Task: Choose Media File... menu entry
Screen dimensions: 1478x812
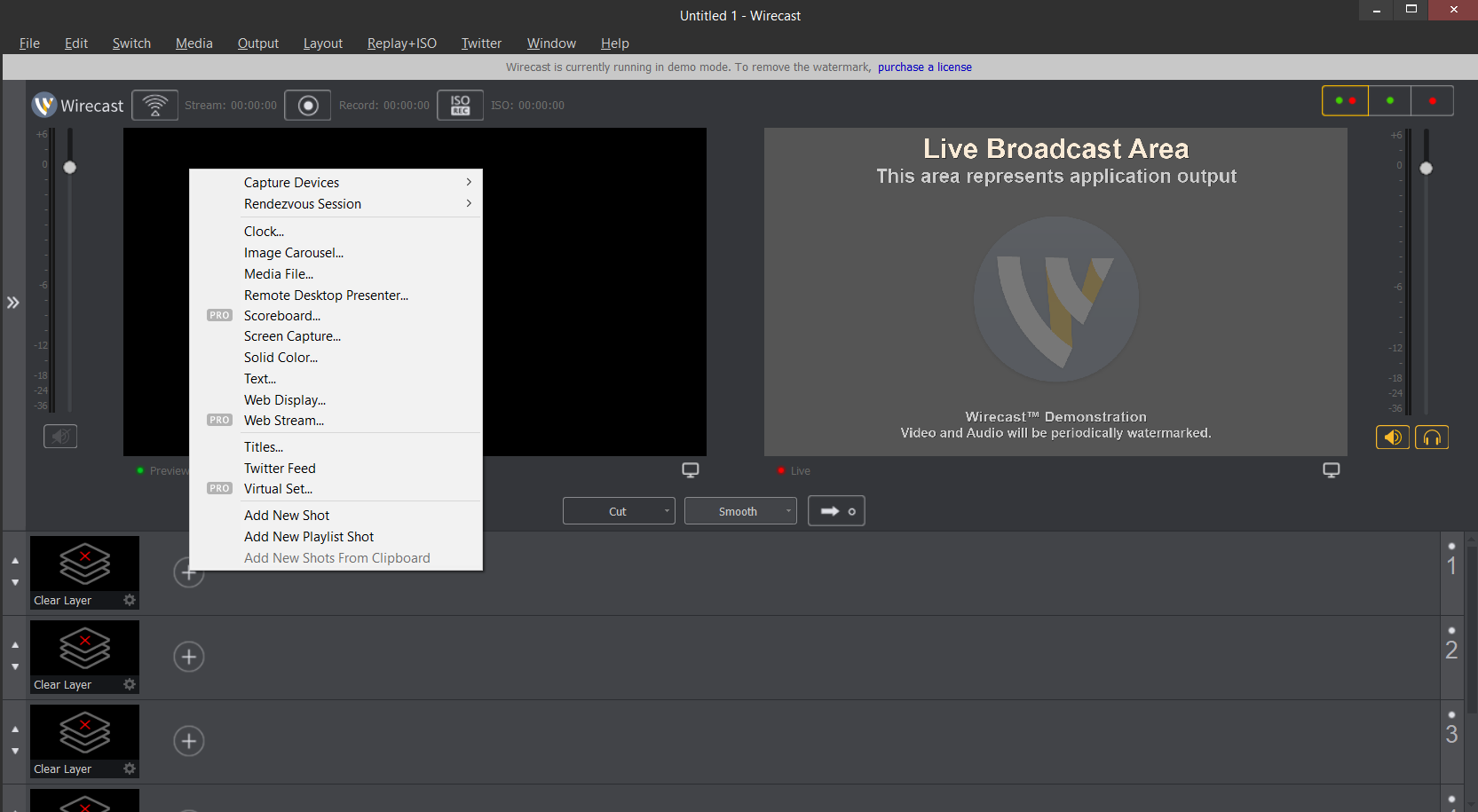Action: (x=336, y=273)
